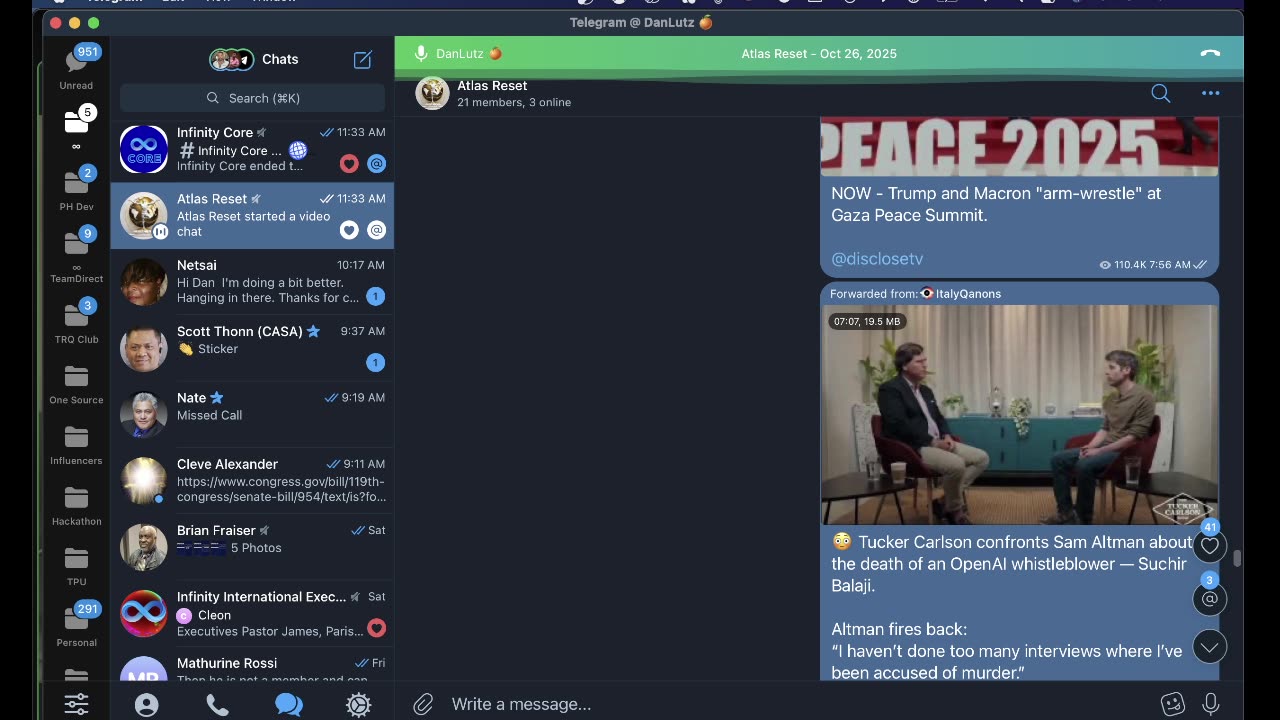Select the Atlas Reset chat row
Image resolution: width=1280 pixels, height=720 pixels.
point(252,215)
